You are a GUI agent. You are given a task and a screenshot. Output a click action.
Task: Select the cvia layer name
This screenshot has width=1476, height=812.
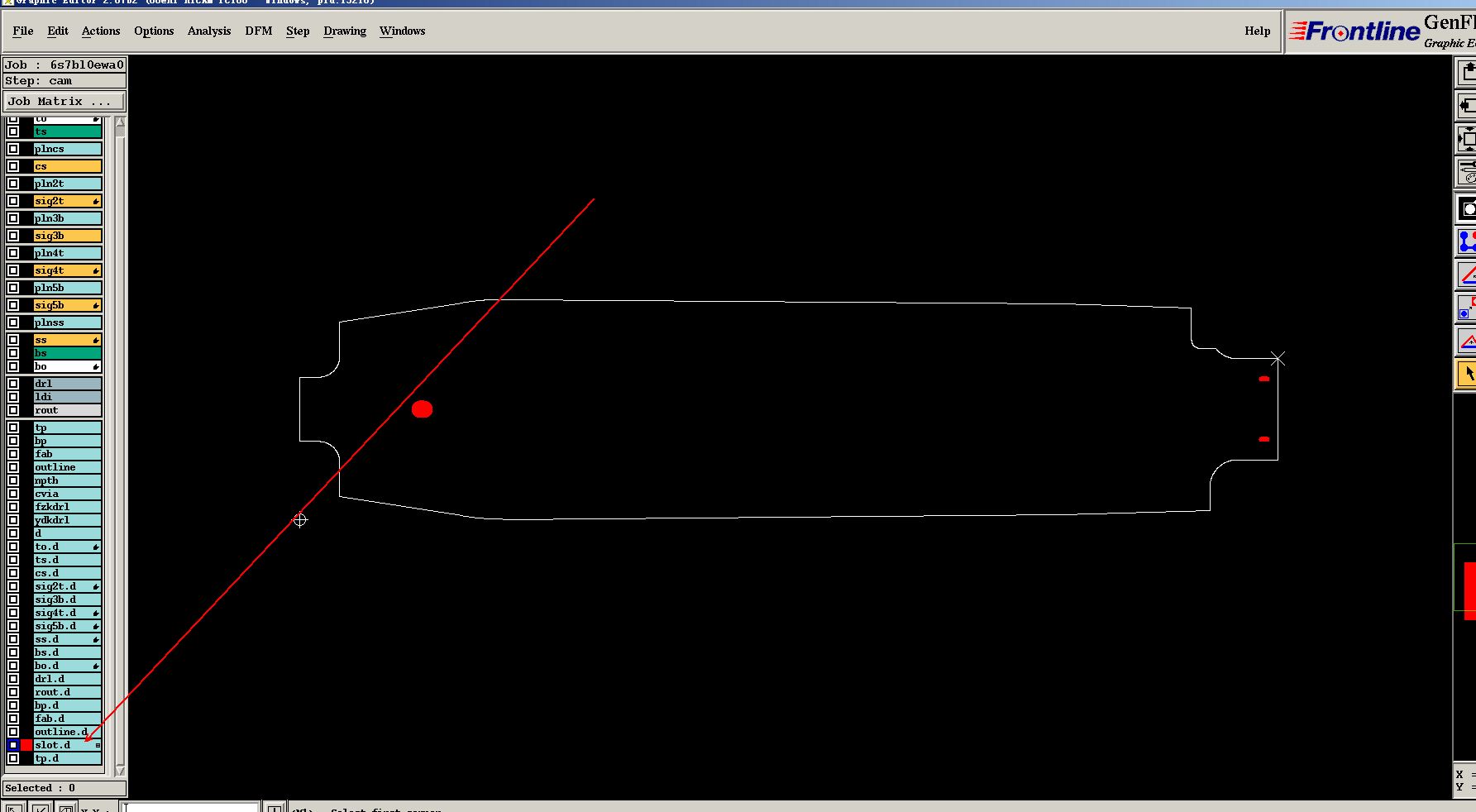pyautogui.click(x=68, y=494)
